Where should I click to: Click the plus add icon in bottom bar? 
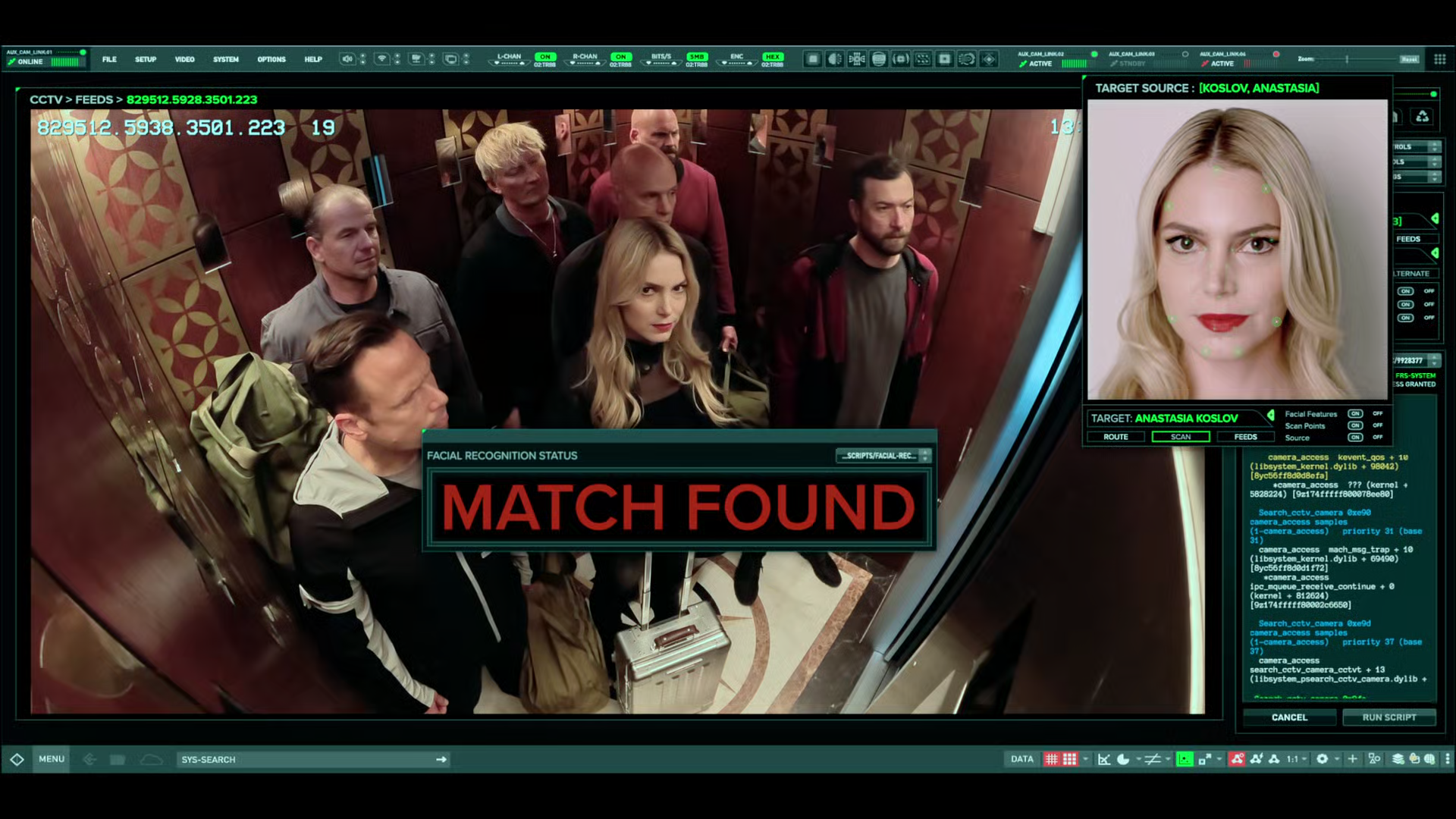tap(1352, 759)
